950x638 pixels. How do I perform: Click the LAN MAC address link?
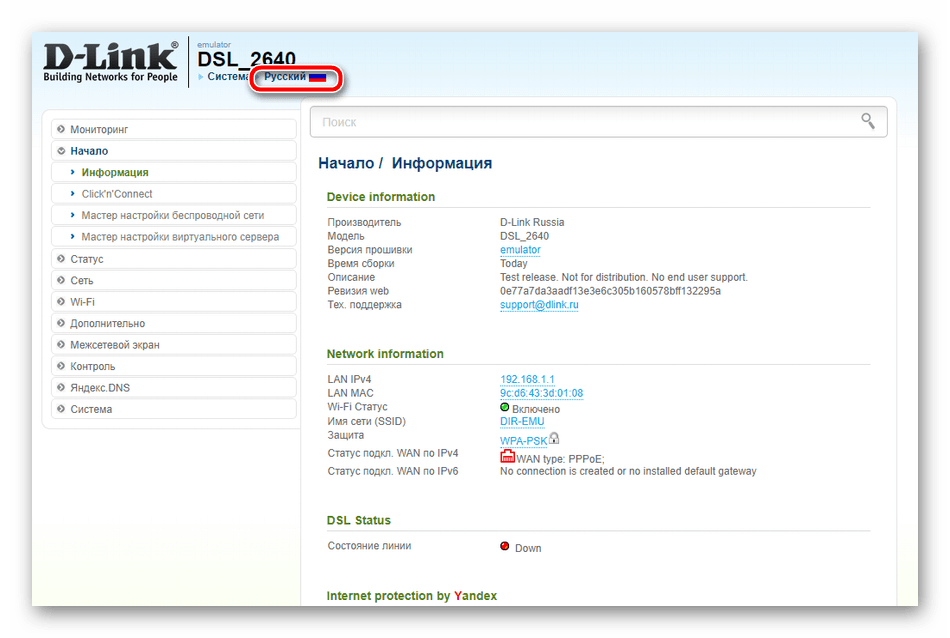point(542,393)
